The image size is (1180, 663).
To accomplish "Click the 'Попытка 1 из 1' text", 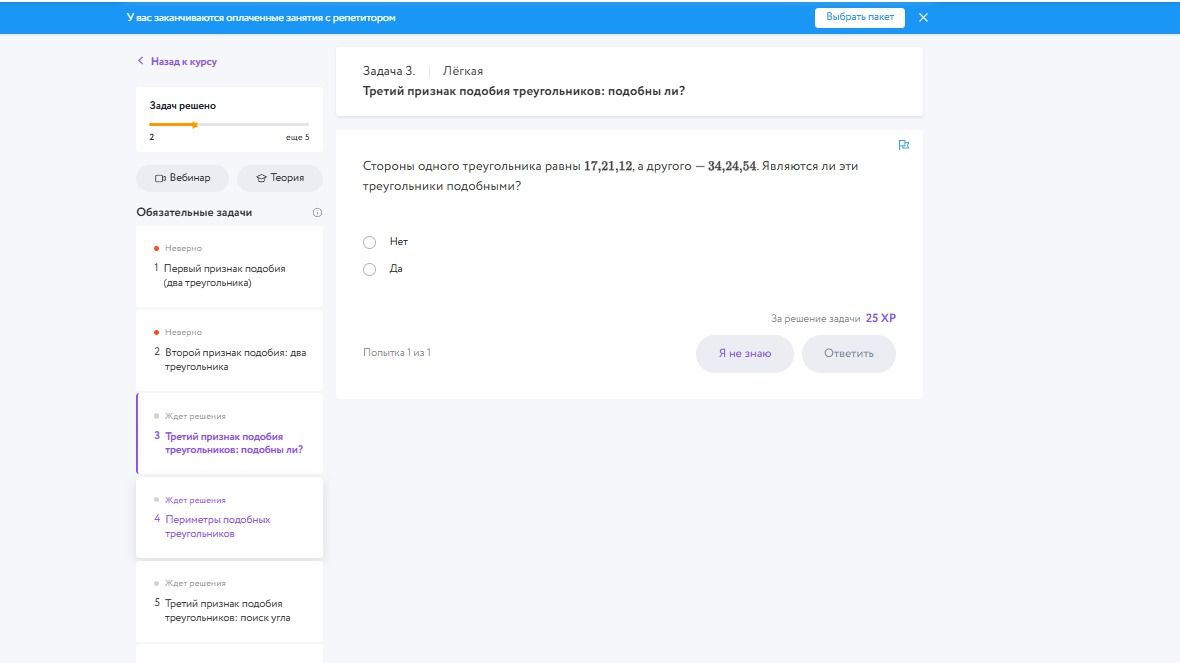I will (397, 353).
